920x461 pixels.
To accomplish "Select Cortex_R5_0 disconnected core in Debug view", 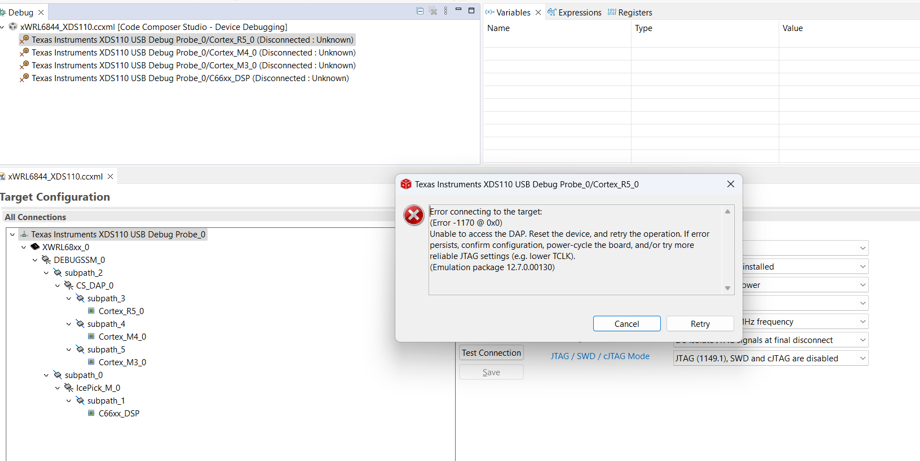I will click(x=192, y=40).
